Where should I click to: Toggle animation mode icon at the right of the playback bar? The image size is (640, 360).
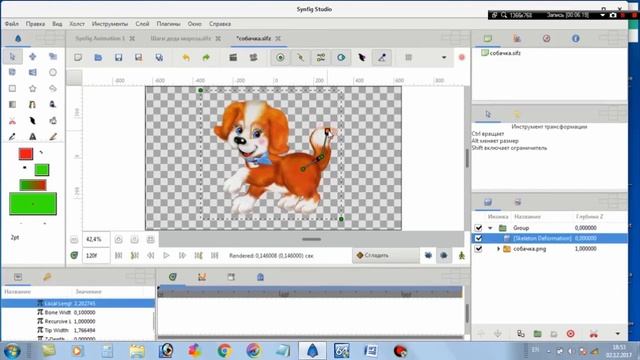tap(462, 256)
